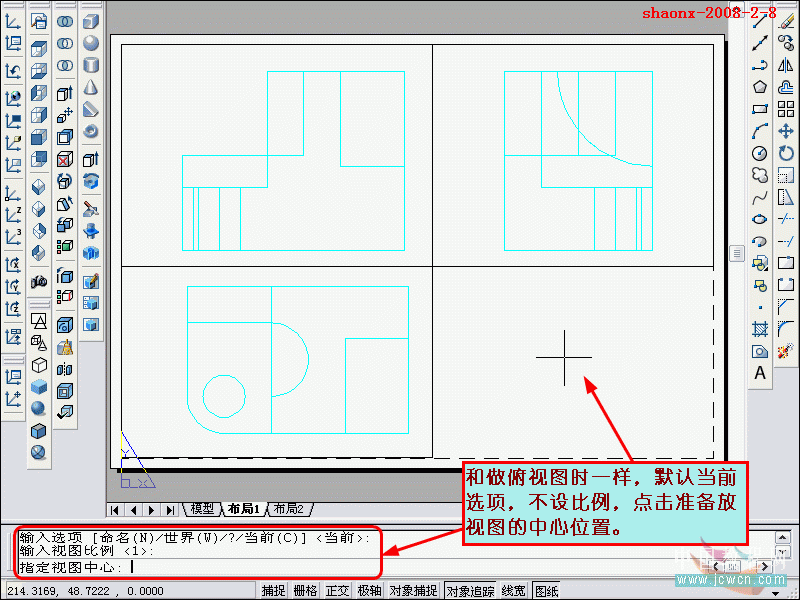Viewport: 800px width, 600px height.
Task: Select the Polyline tool
Action: (x=760, y=65)
